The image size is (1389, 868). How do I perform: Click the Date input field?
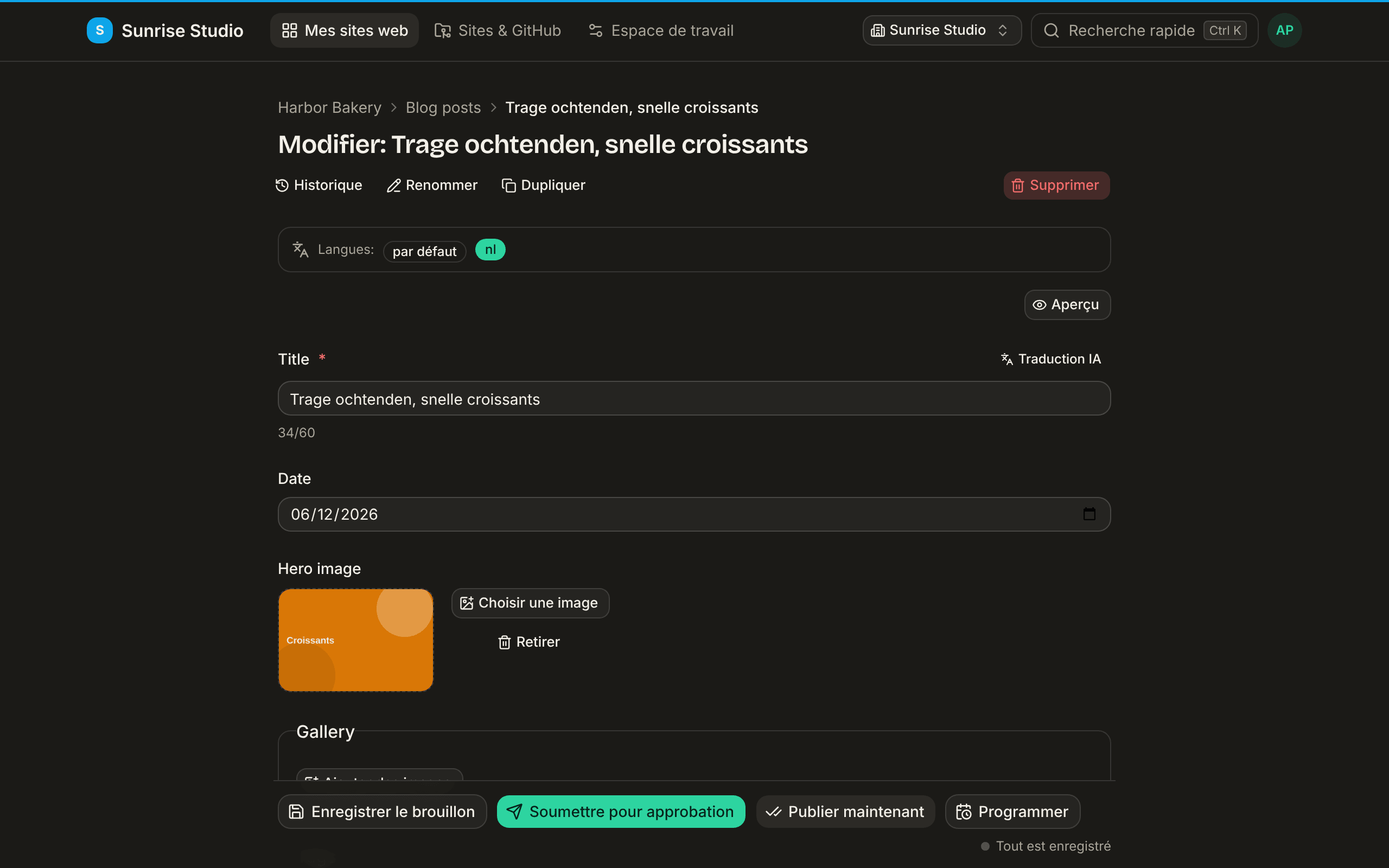click(694, 514)
